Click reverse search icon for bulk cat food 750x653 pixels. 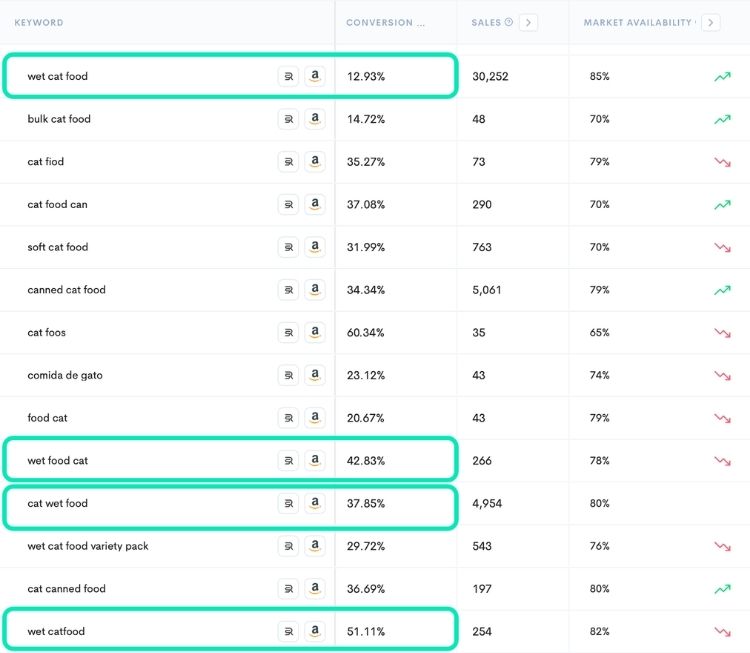(288, 119)
